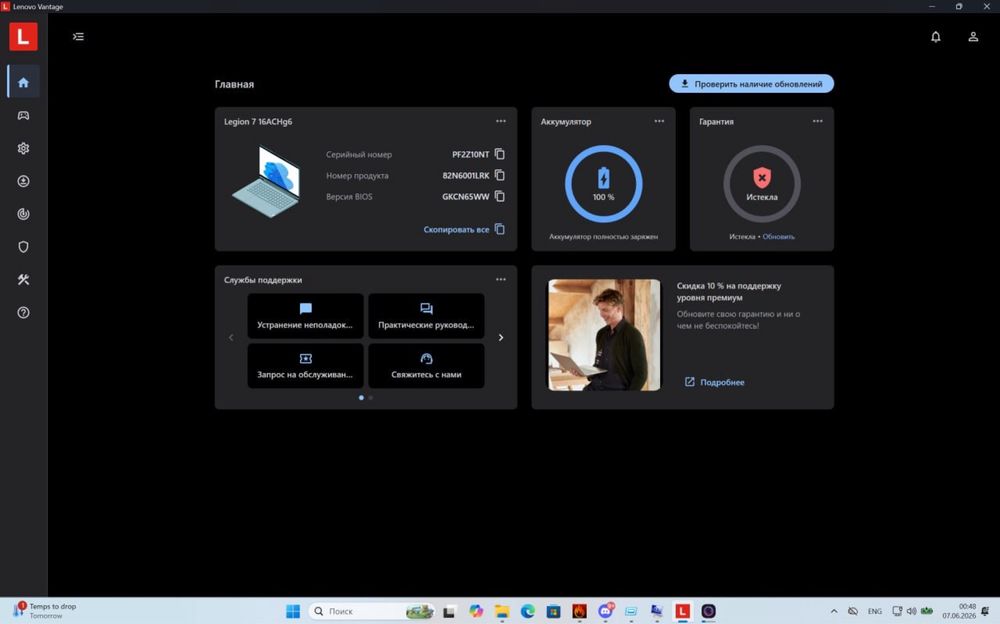The width and height of the screenshot is (1000, 624).
Task: Open hardware tools wrench icon in sidebar
Action: click(24, 279)
